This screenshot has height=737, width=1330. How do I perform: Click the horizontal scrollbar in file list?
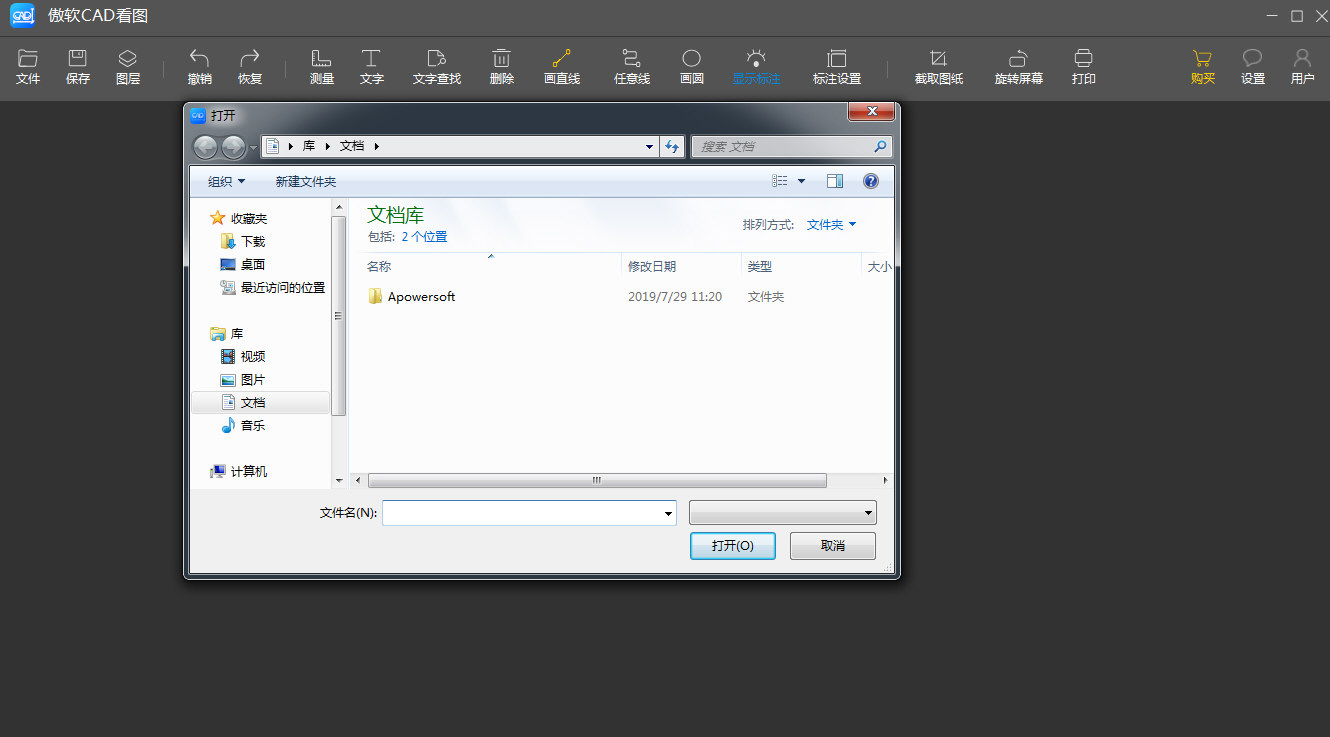click(x=597, y=480)
